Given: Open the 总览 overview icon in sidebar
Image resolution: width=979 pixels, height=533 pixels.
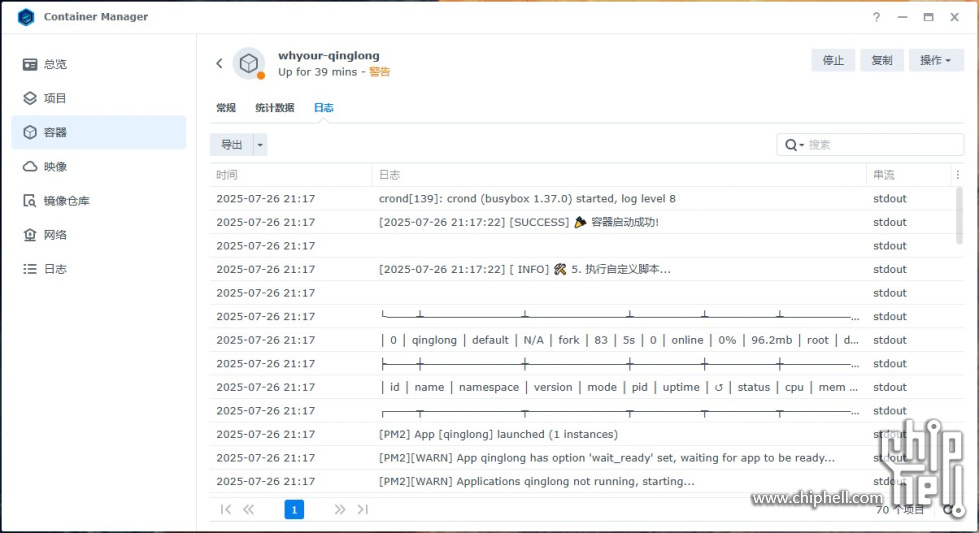Looking at the screenshot, I should 30,64.
